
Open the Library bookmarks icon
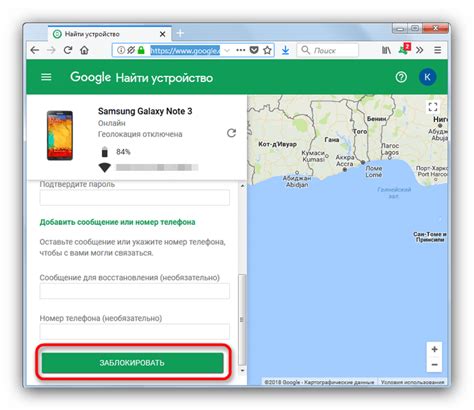coord(386,50)
